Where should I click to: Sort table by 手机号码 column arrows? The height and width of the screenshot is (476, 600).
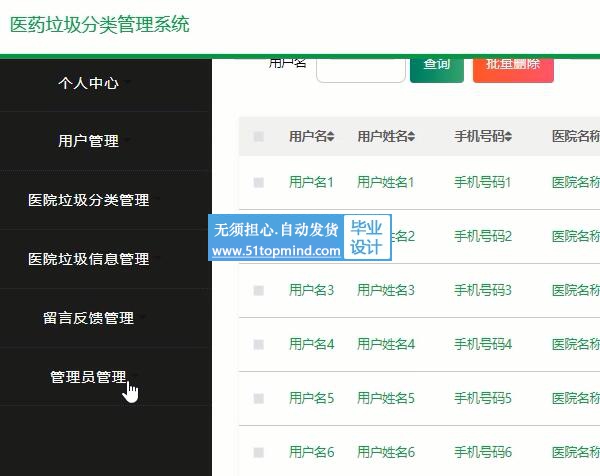click(508, 136)
